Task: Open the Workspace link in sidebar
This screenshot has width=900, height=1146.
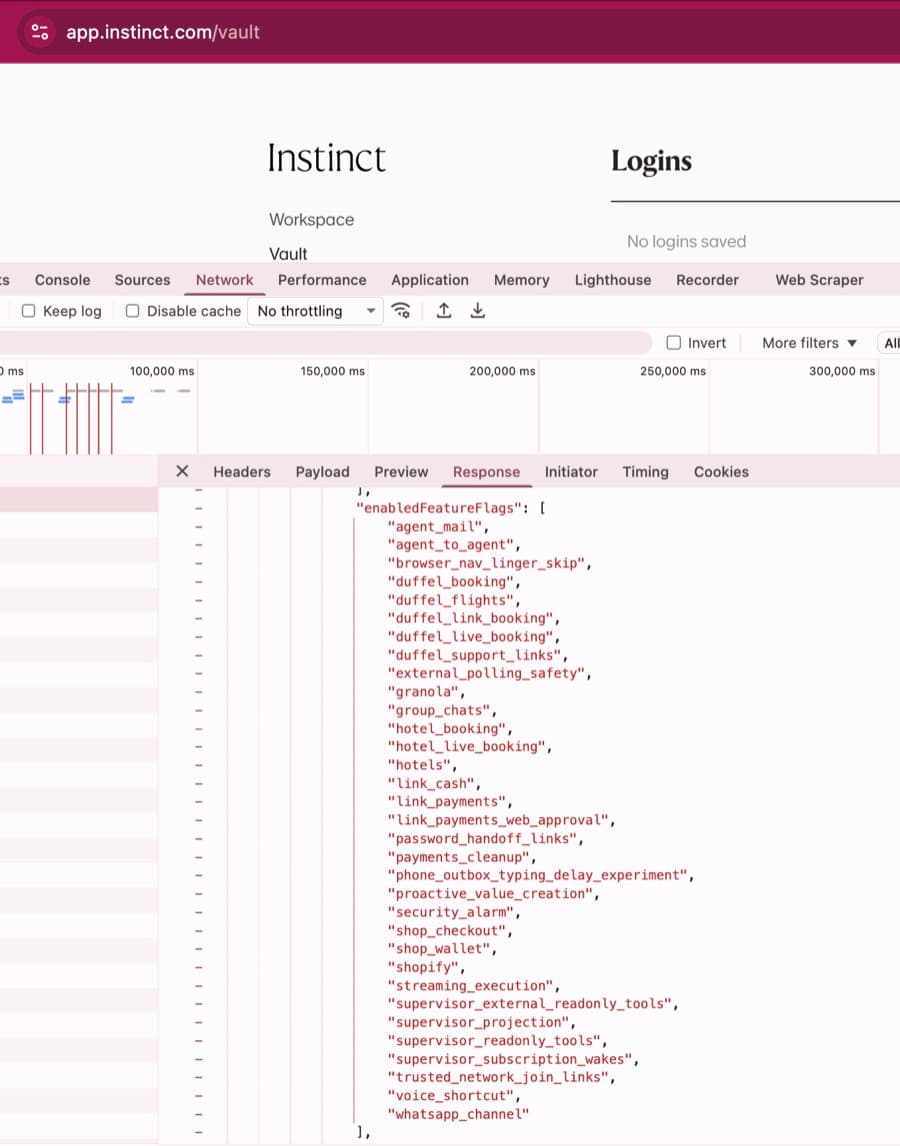Action: point(311,219)
